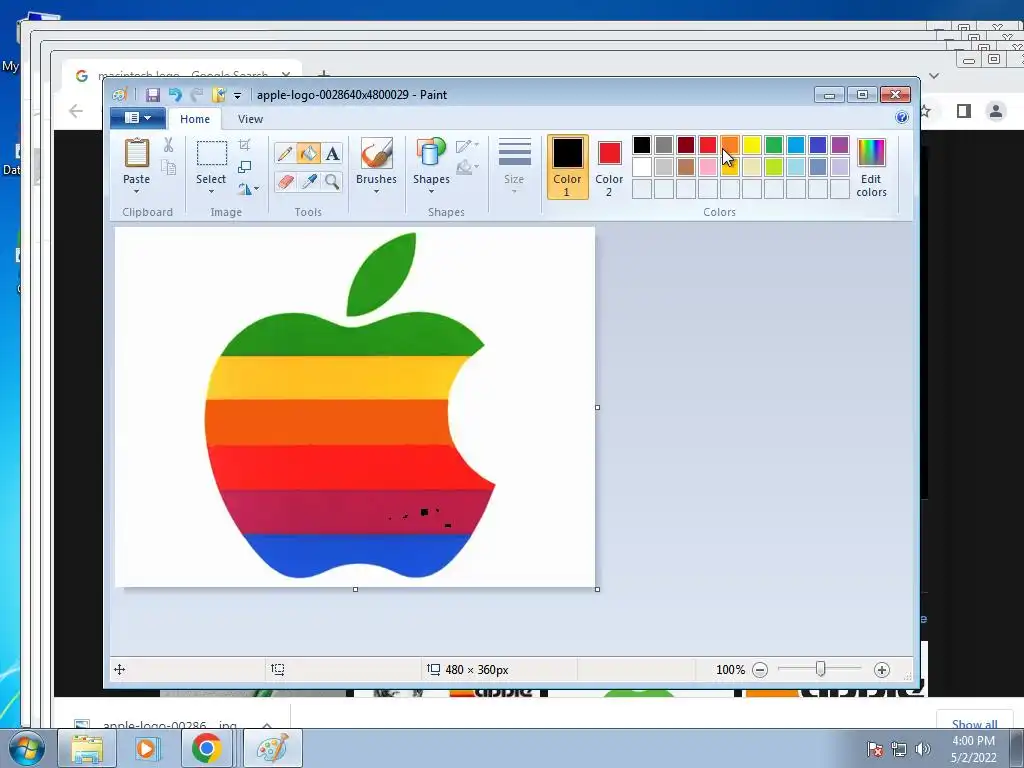Click the Paint icon in taskbar
Image resolution: width=1024 pixels, height=768 pixels.
[273, 748]
